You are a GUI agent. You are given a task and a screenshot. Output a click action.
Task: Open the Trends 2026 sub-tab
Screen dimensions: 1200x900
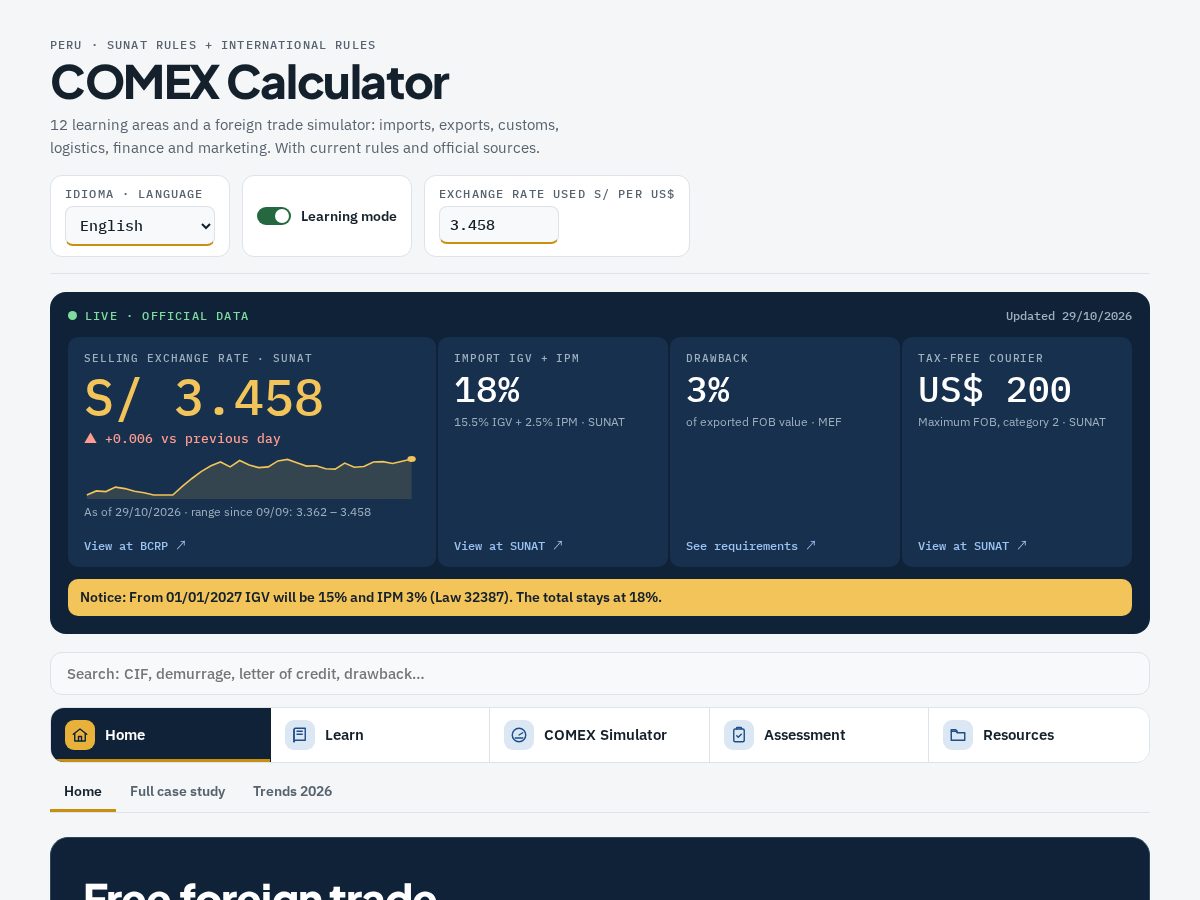point(292,791)
